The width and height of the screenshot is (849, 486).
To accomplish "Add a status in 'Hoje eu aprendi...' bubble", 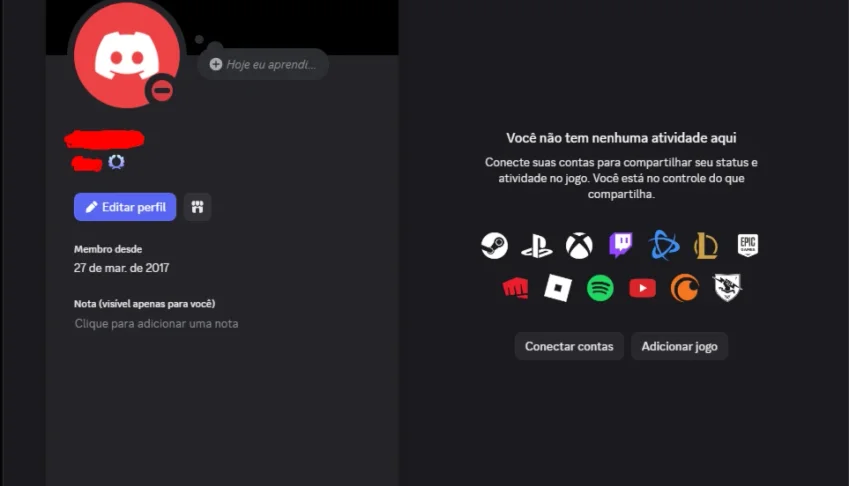I will tap(263, 64).
